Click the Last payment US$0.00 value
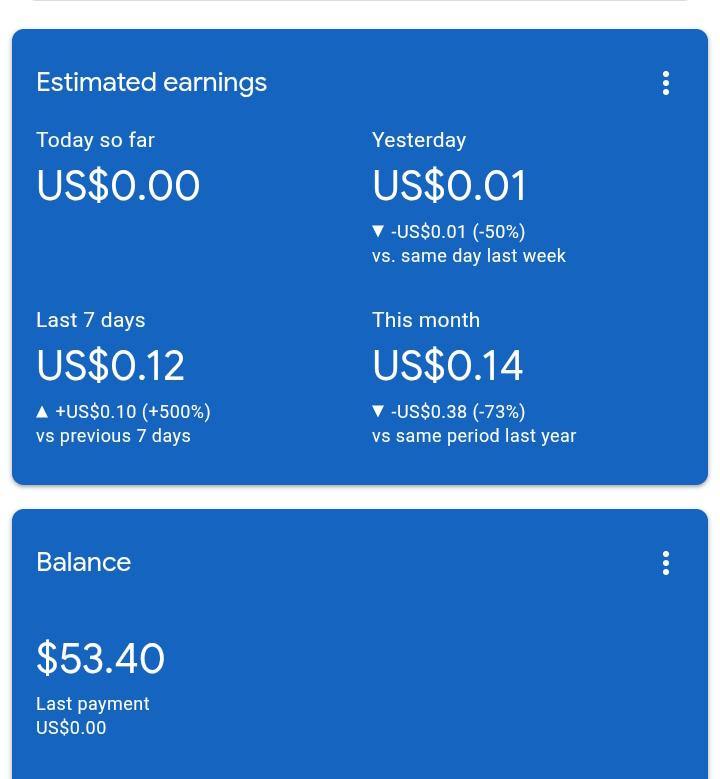This screenshot has width=720, height=779. tap(71, 728)
